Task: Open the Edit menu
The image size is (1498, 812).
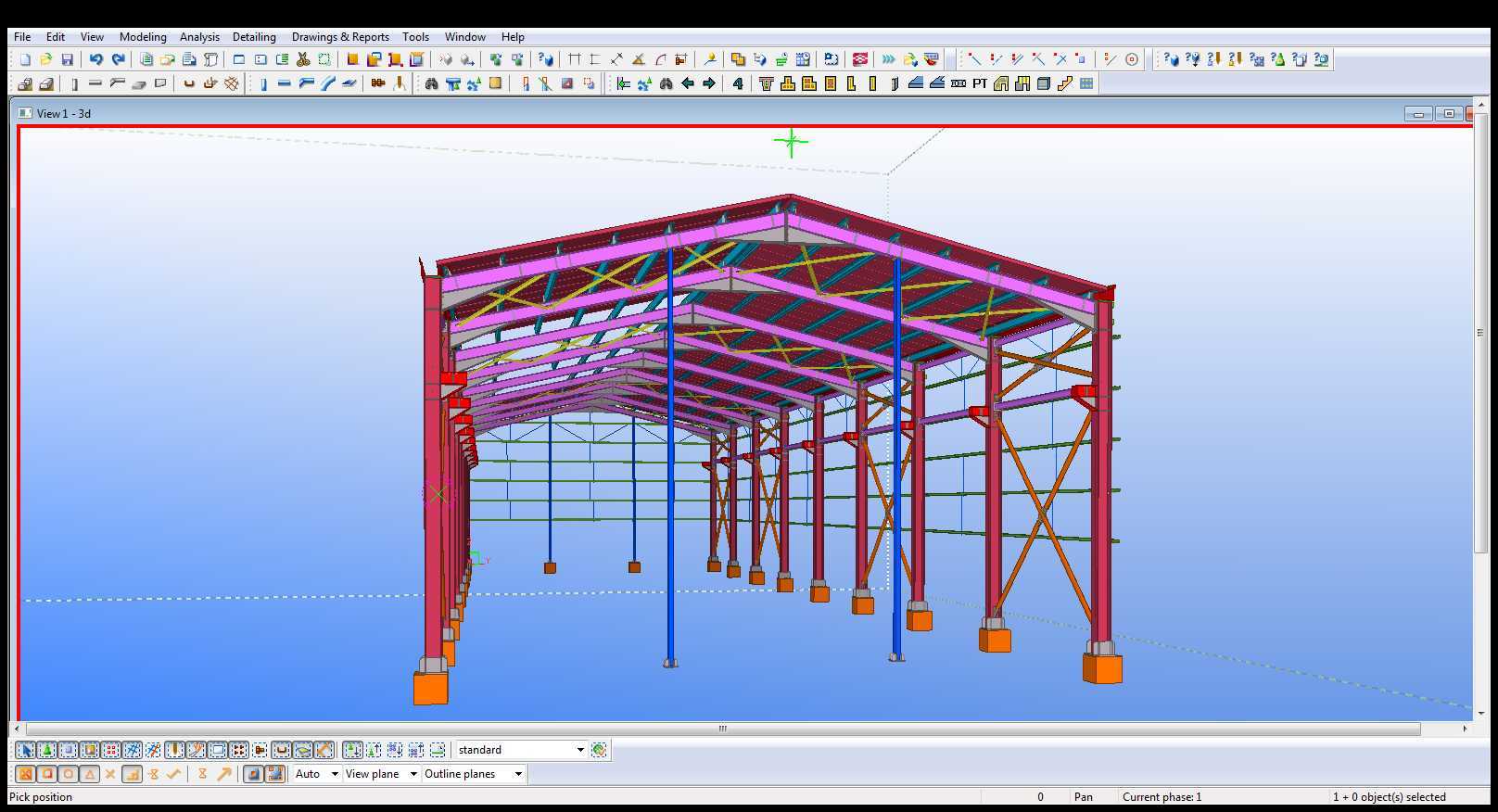Action: pyautogui.click(x=56, y=37)
